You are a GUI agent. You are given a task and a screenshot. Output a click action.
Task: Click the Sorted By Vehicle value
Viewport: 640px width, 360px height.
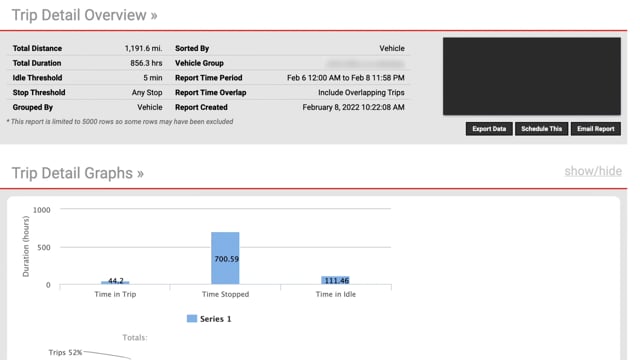click(392, 48)
